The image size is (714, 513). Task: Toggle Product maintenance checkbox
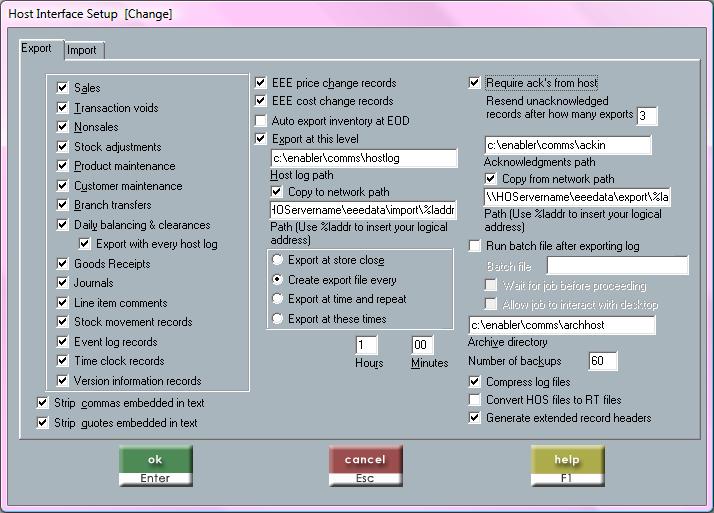coord(62,166)
